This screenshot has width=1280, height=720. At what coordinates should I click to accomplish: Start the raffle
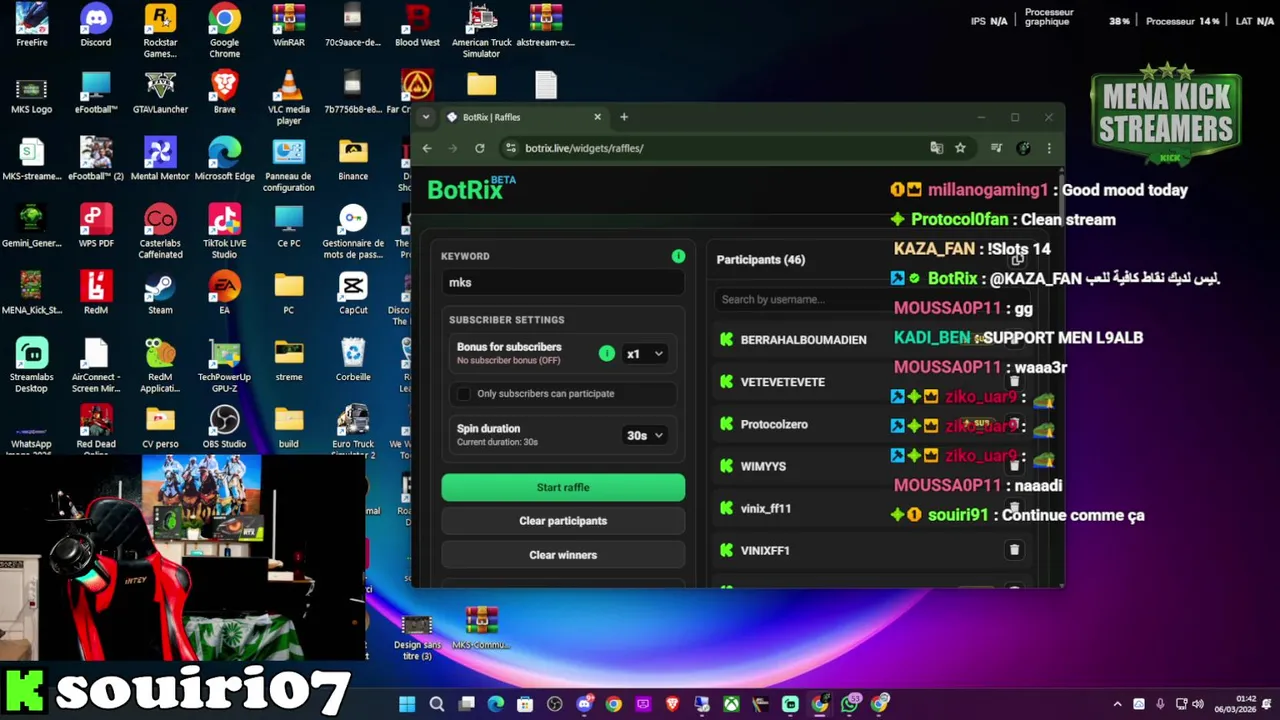tap(563, 487)
